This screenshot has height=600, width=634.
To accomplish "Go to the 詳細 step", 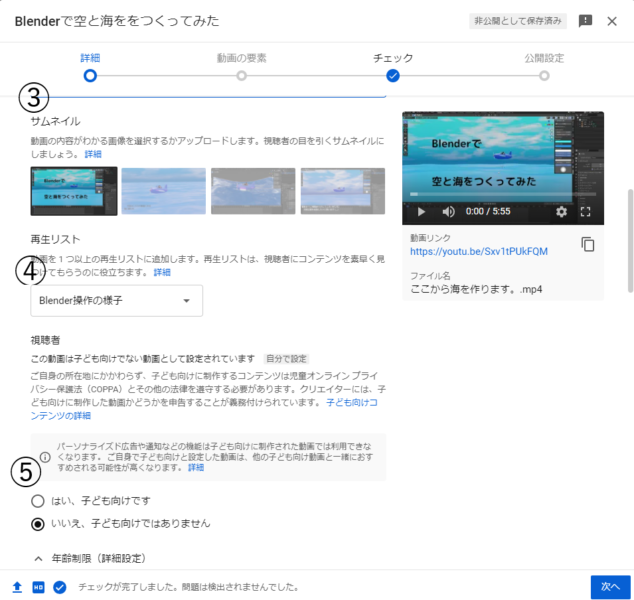I will click(x=90, y=76).
